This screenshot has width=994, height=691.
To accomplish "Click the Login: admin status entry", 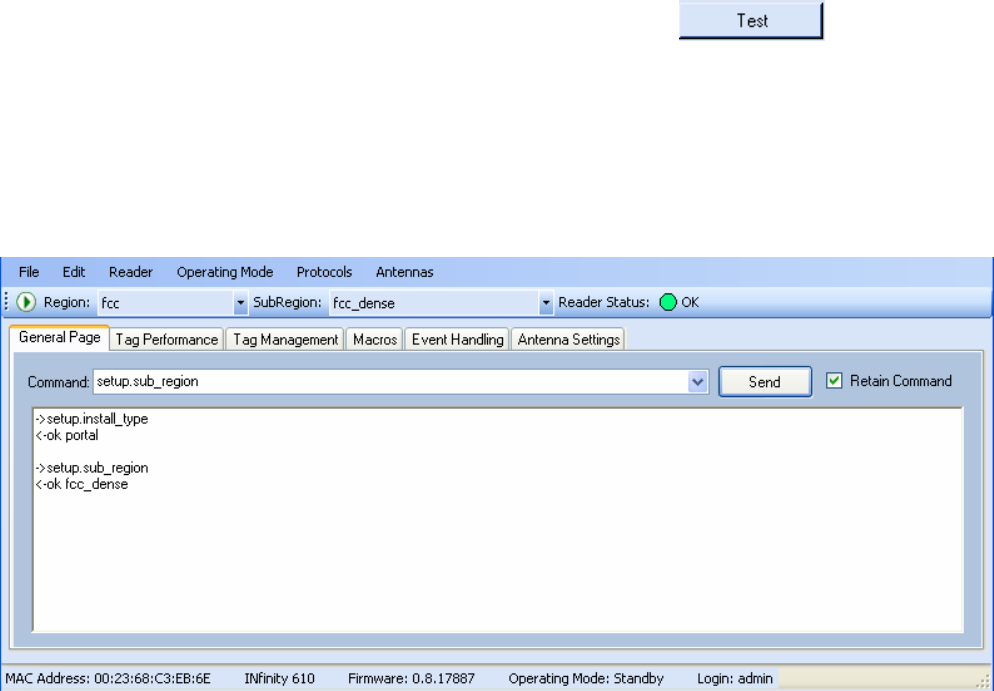I will [x=735, y=678].
